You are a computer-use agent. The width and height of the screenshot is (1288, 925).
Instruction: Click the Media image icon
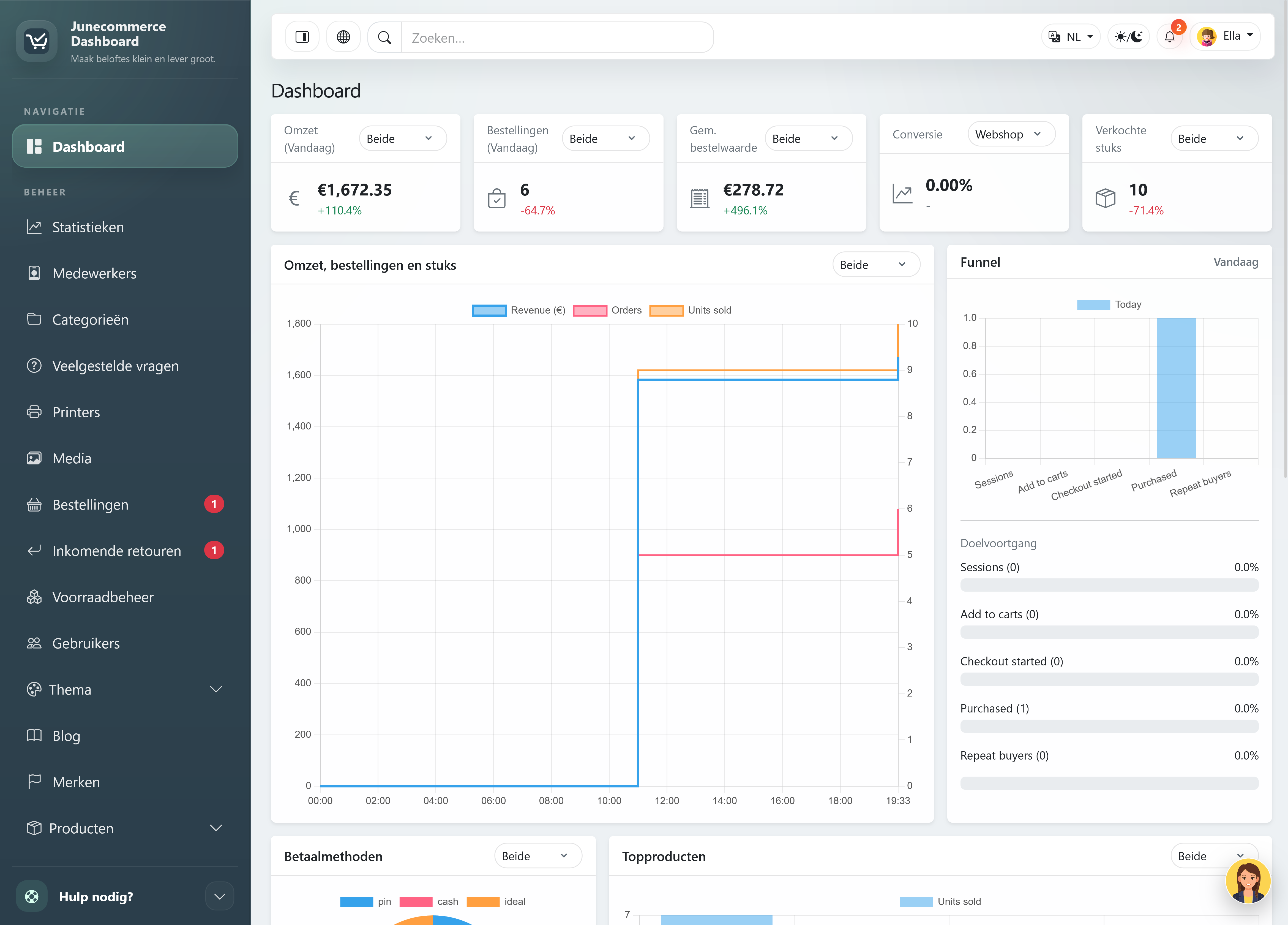click(x=34, y=458)
